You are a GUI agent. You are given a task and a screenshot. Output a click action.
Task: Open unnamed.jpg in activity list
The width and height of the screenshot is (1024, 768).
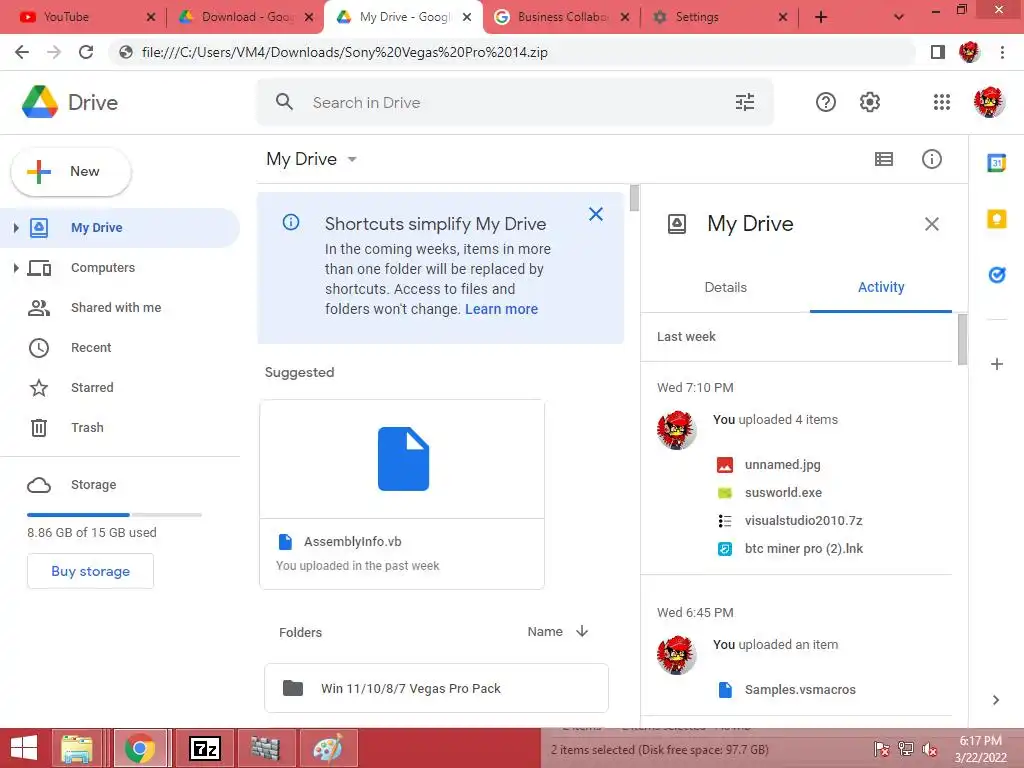pyautogui.click(x=782, y=465)
